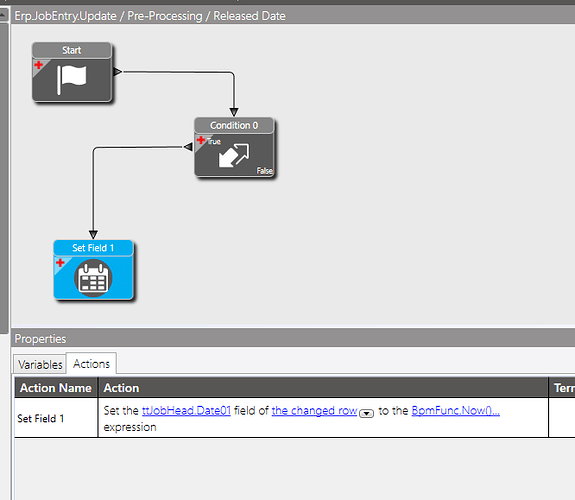Click the Action column header
This screenshot has width=575, height=500.
point(323,388)
